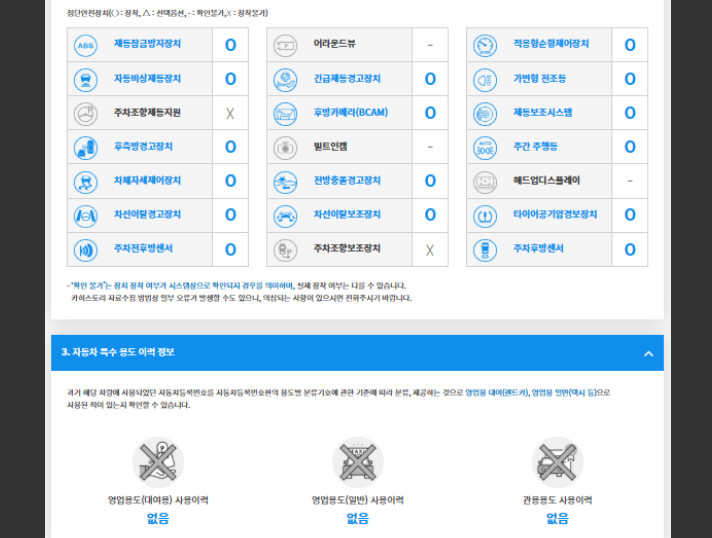This screenshot has width=712, height=538.
Task: Click the crossed-out 관용용도 vehicle icon
Action: [557, 461]
